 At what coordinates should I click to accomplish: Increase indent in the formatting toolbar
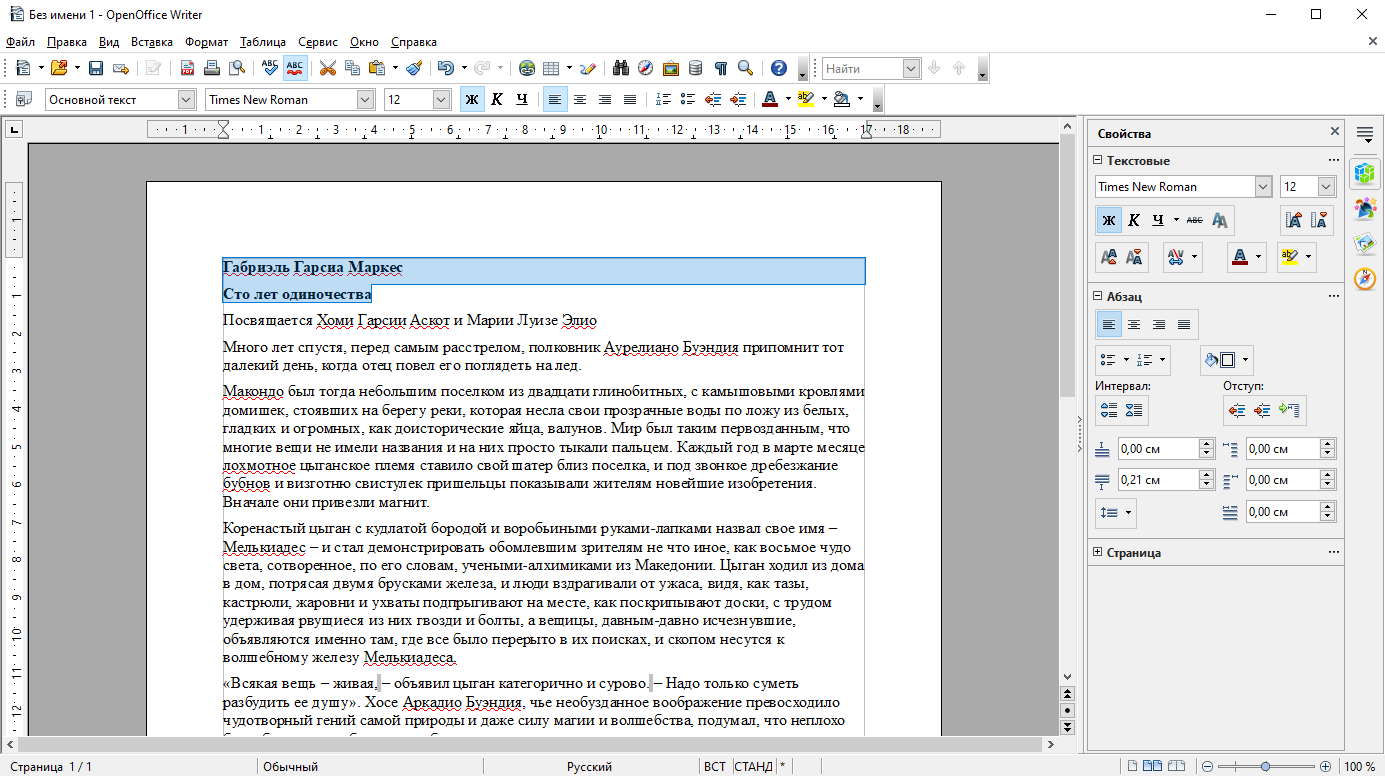coord(738,99)
